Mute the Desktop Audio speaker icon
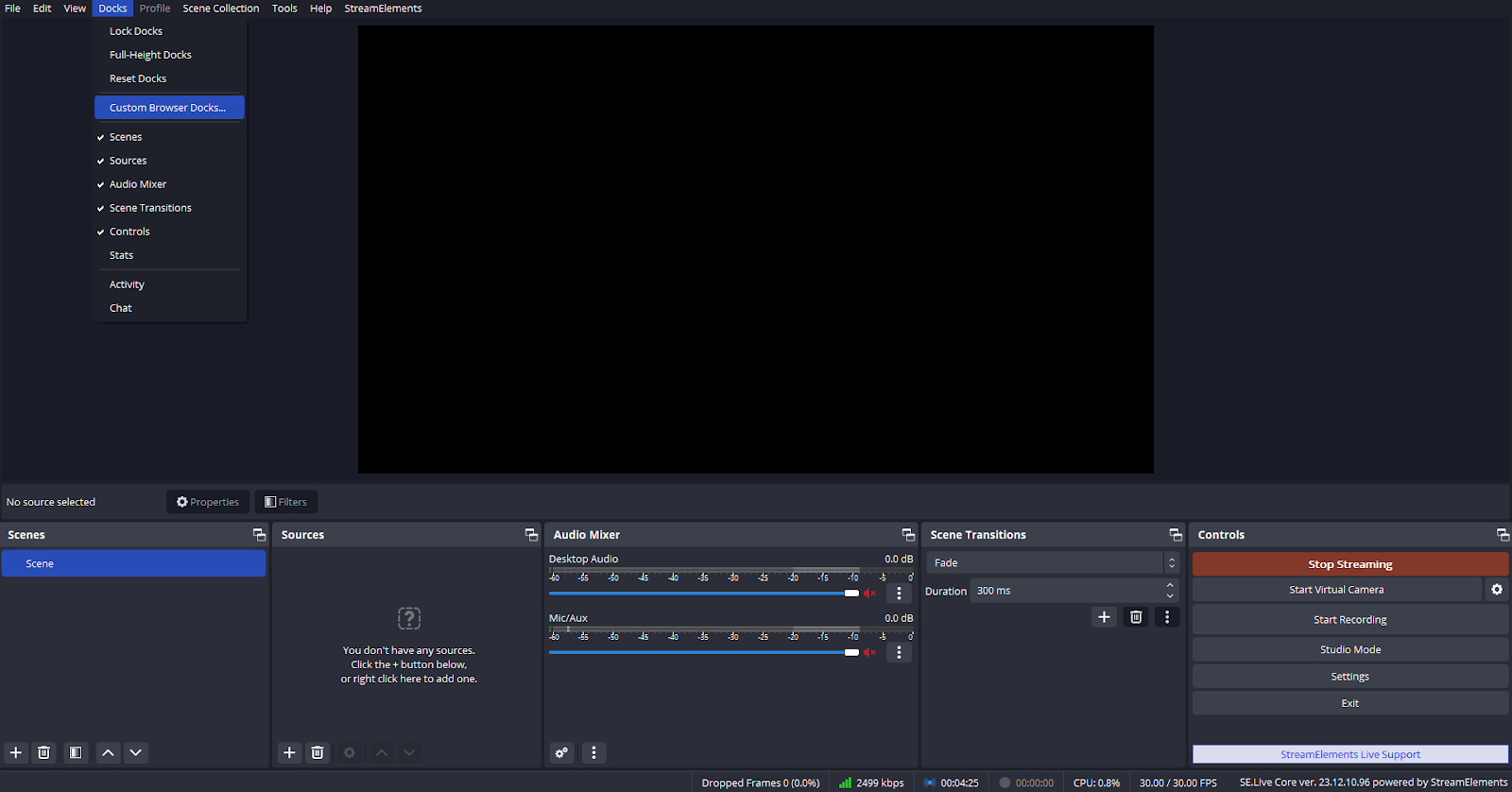This screenshot has width=1512, height=792. tap(869, 594)
